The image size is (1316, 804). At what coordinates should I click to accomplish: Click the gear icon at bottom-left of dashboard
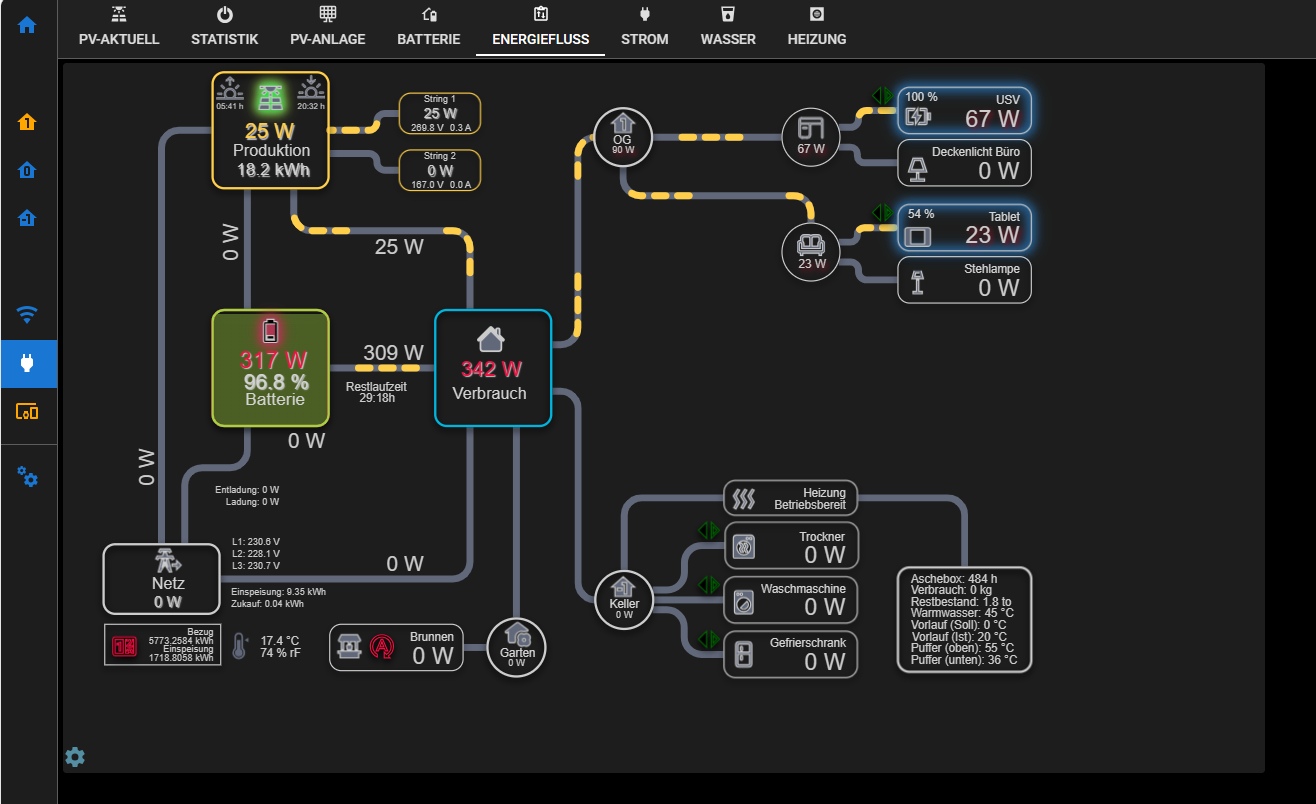coord(75,757)
